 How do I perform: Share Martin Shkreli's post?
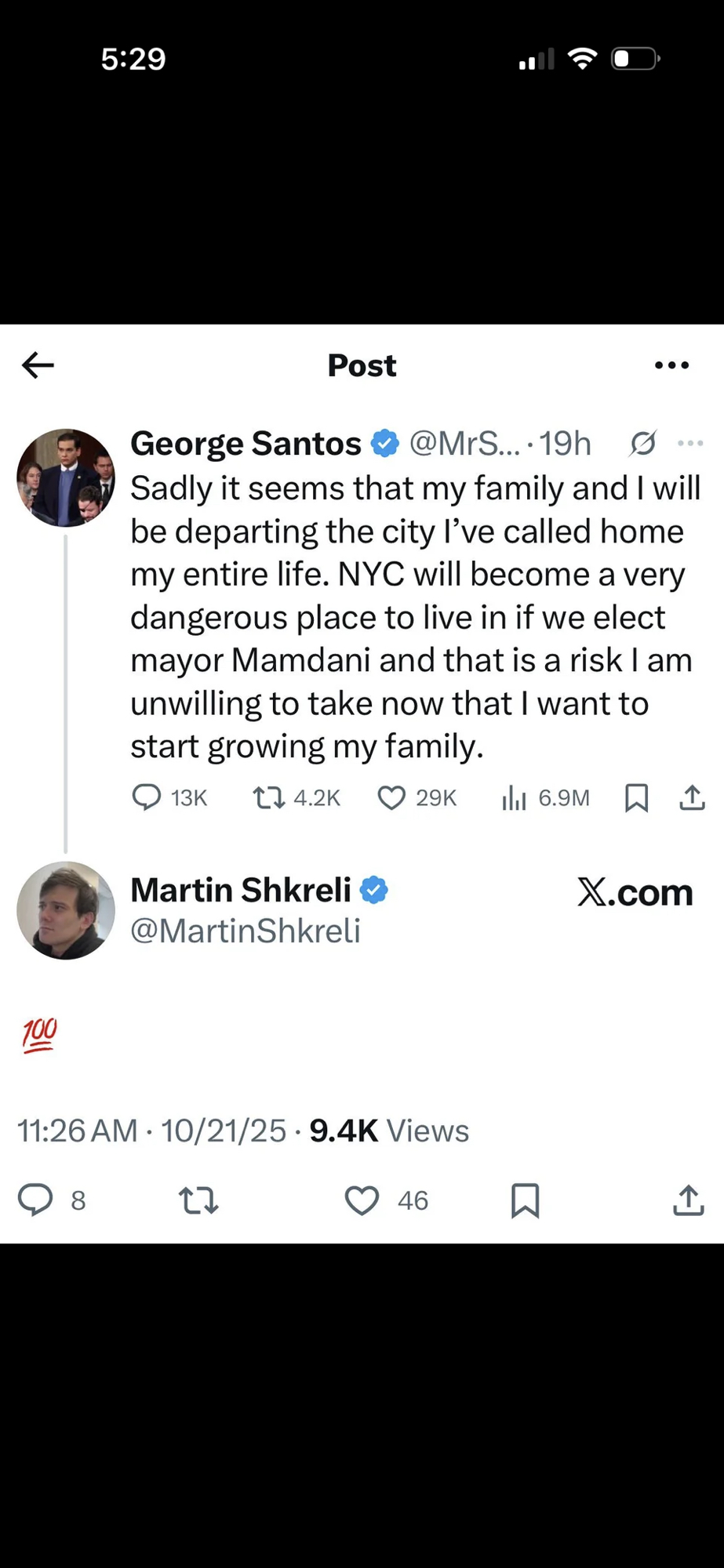[x=688, y=1200]
